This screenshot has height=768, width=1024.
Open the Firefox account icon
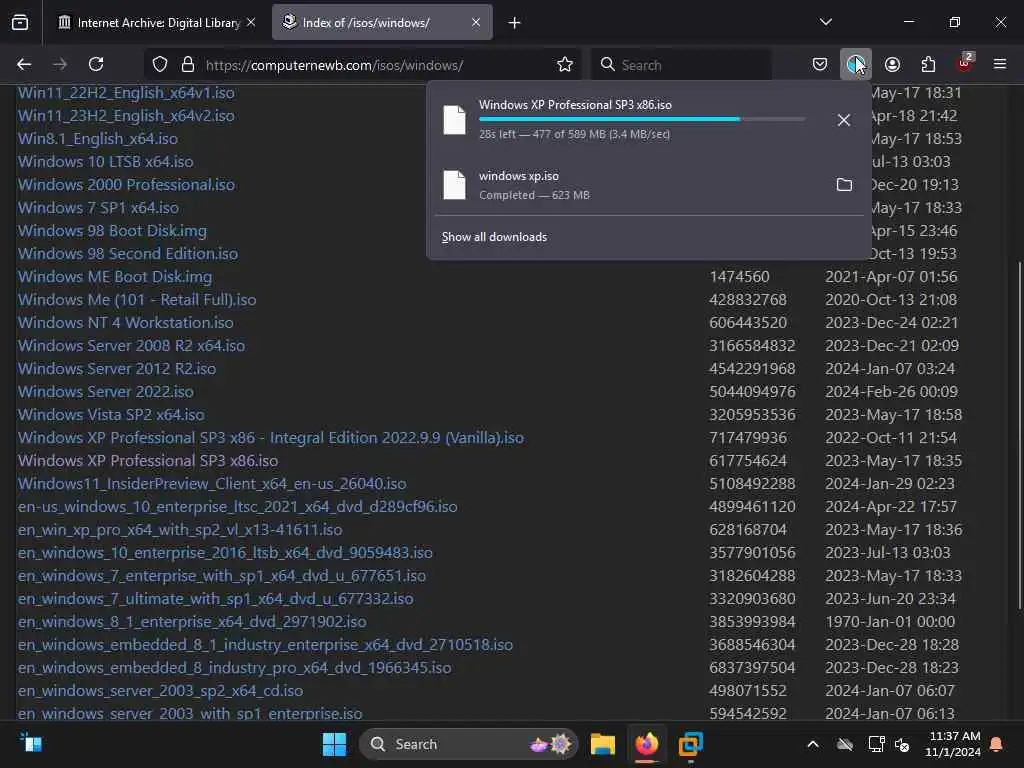[892, 65]
